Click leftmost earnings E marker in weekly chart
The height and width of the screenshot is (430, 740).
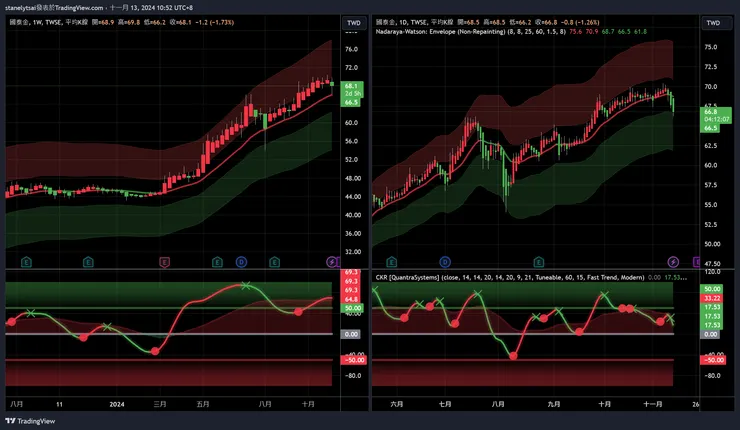26,262
